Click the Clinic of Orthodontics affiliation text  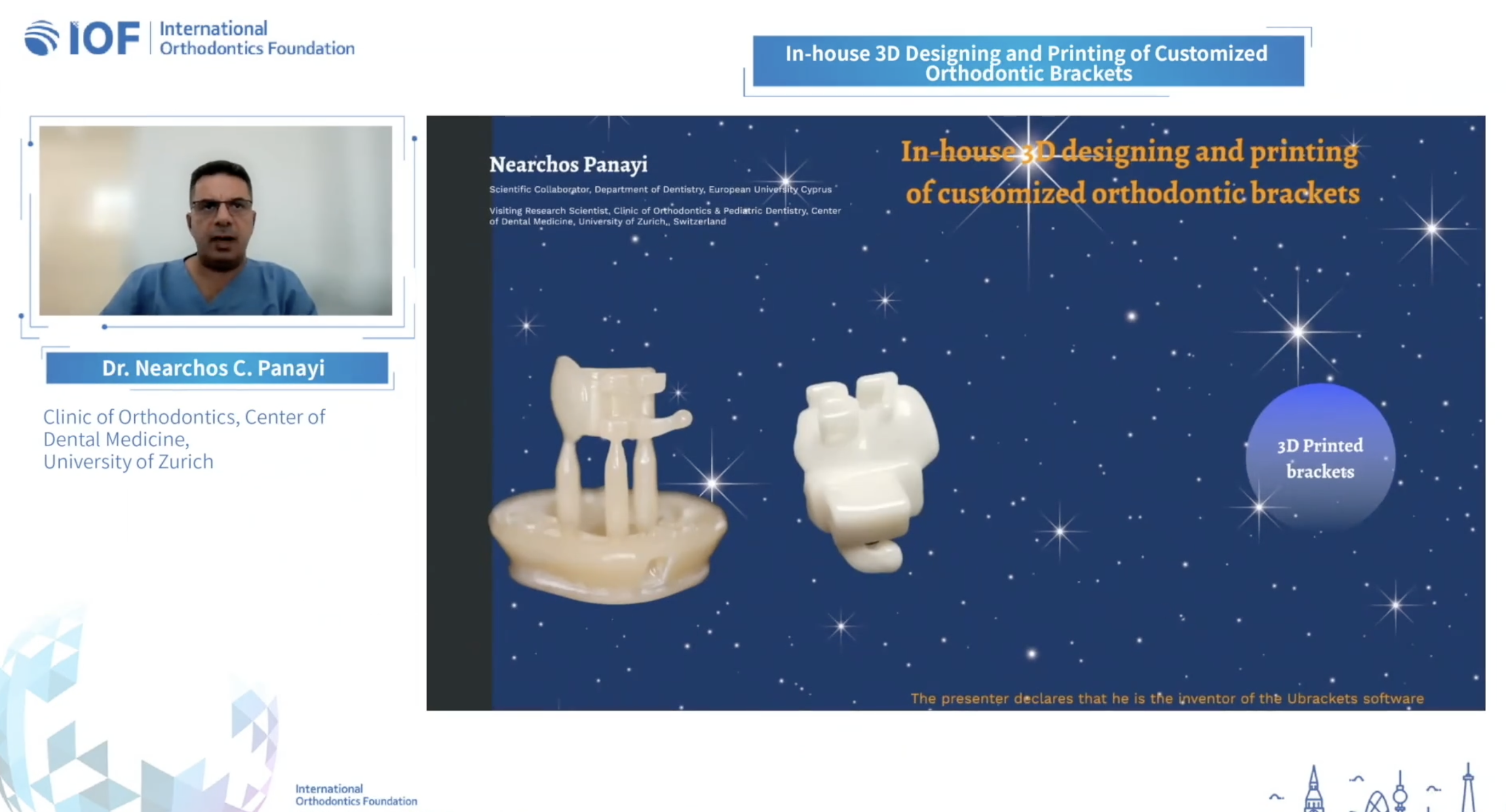click(x=184, y=439)
